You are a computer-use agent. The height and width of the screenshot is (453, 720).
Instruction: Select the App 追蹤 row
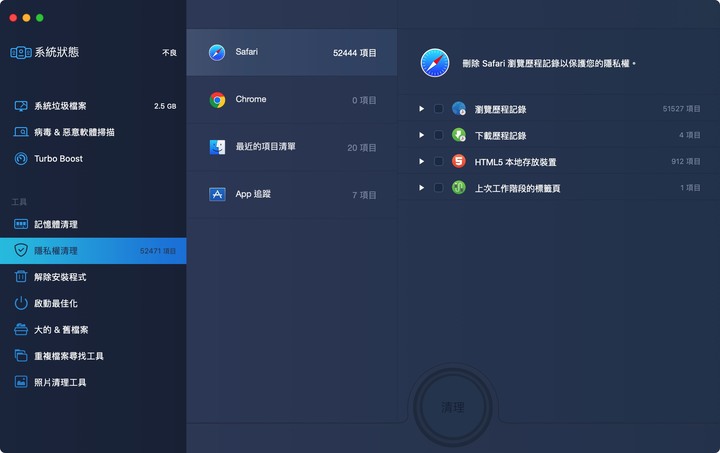pyautogui.click(x=292, y=195)
